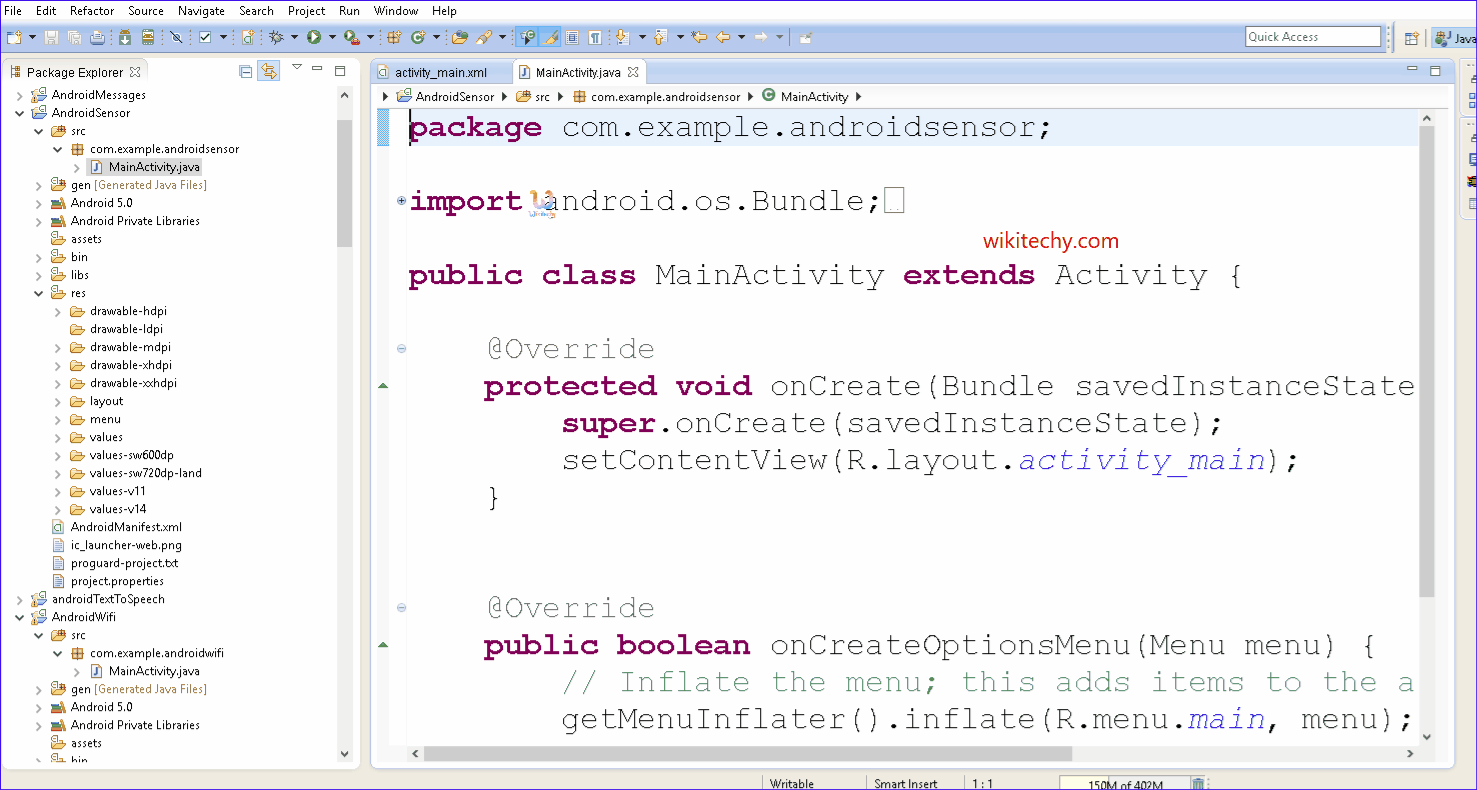The image size is (1477, 790).
Task: Click the green Run button in toolbar
Action: tap(314, 37)
